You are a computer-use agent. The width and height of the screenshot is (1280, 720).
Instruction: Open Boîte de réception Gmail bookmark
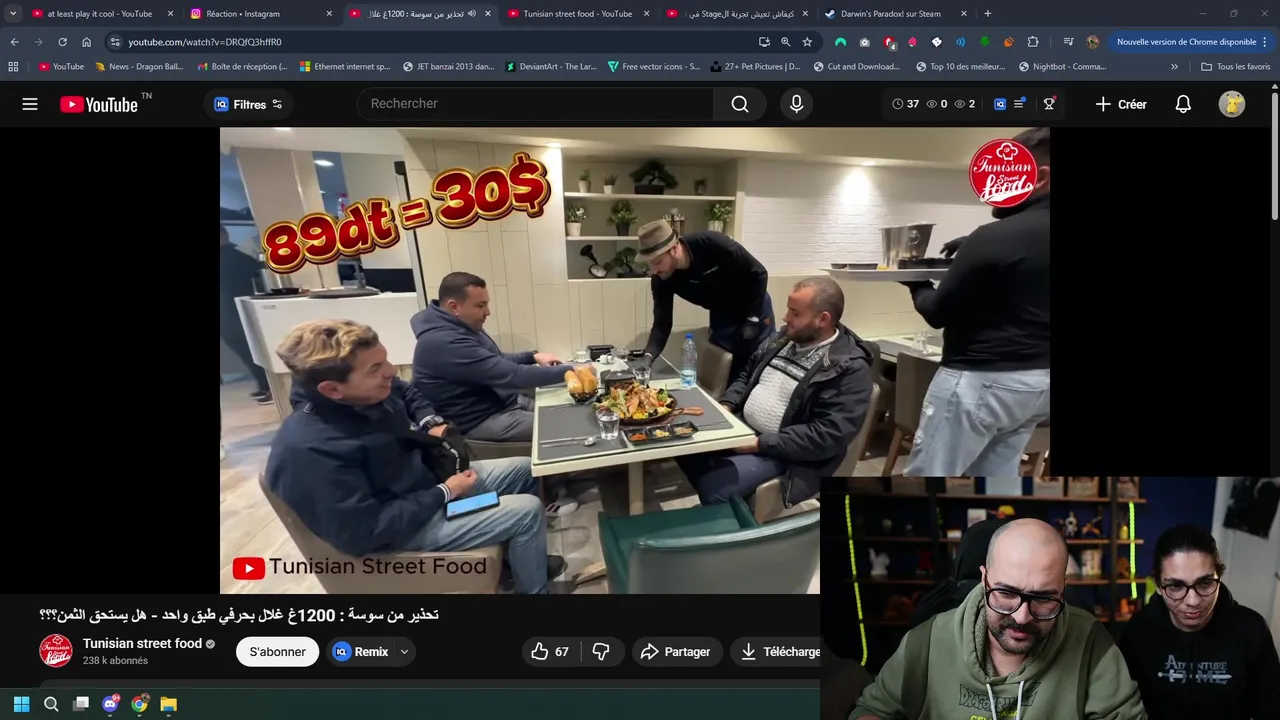coord(242,67)
